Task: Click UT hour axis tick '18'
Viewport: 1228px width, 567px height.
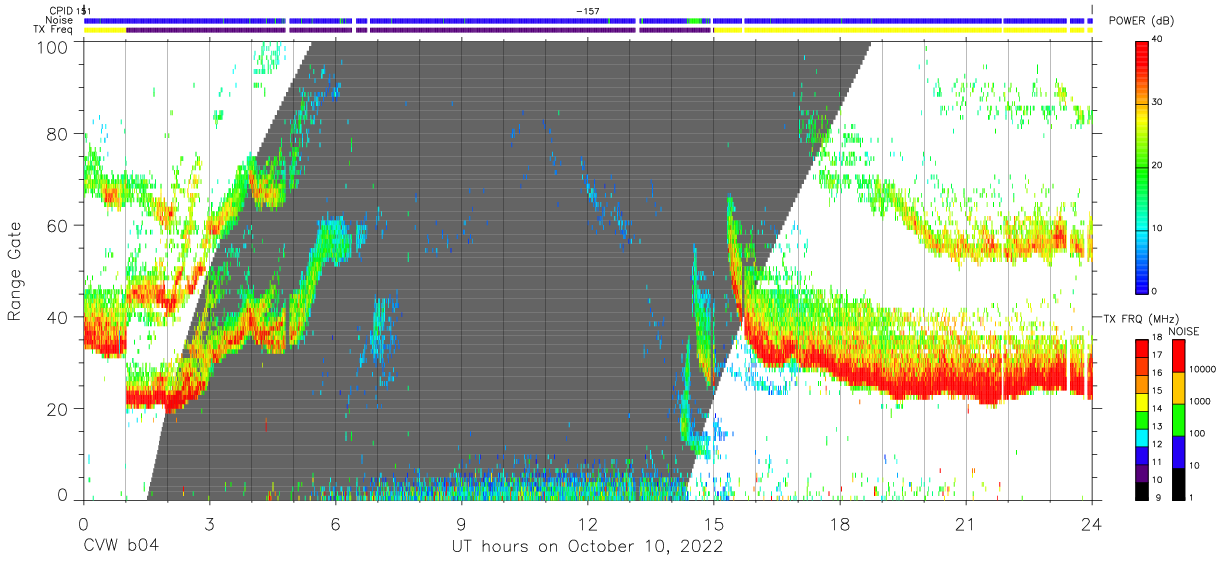Action: [840, 524]
